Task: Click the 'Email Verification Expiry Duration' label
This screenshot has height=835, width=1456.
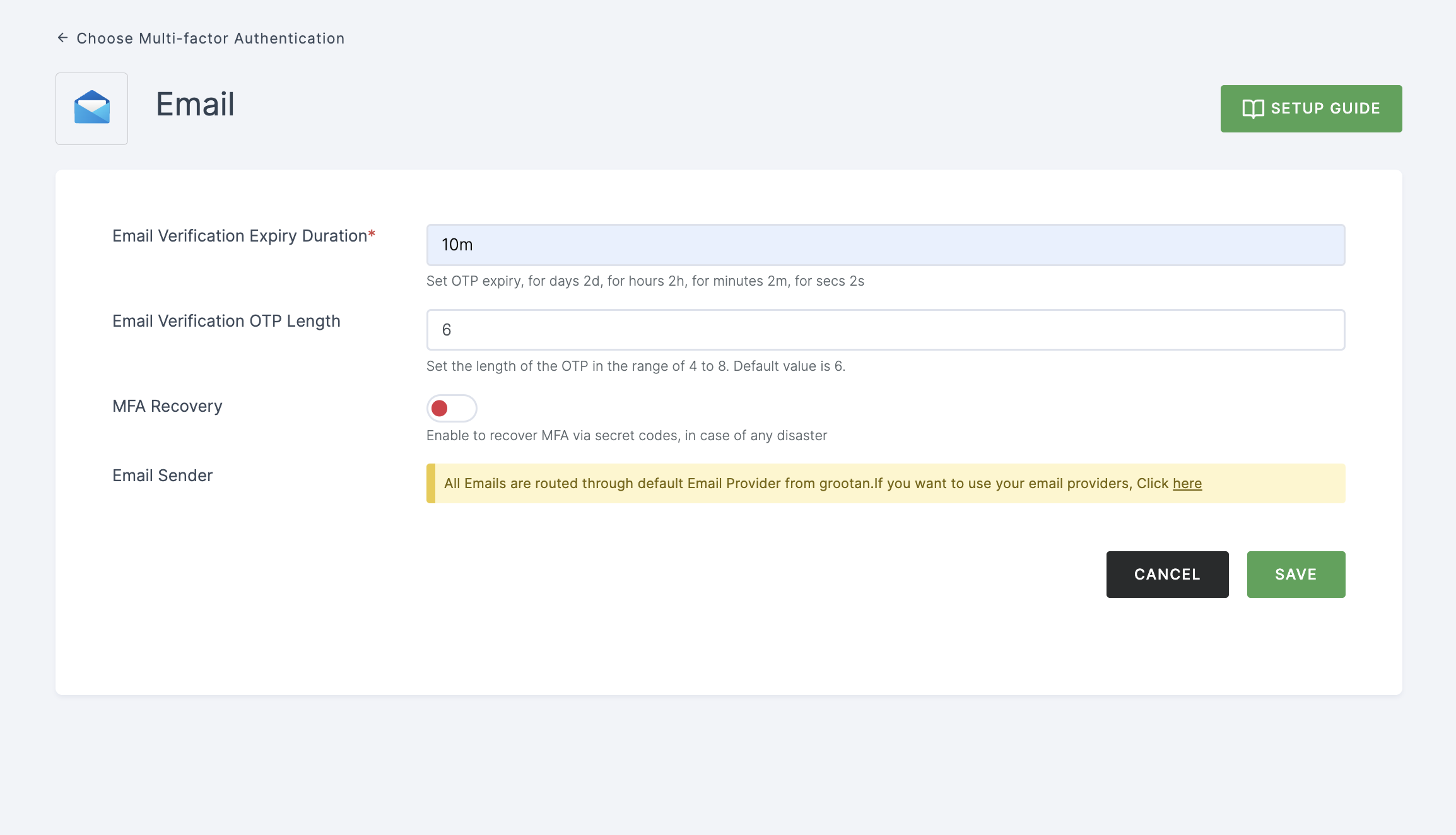Action: tap(244, 236)
